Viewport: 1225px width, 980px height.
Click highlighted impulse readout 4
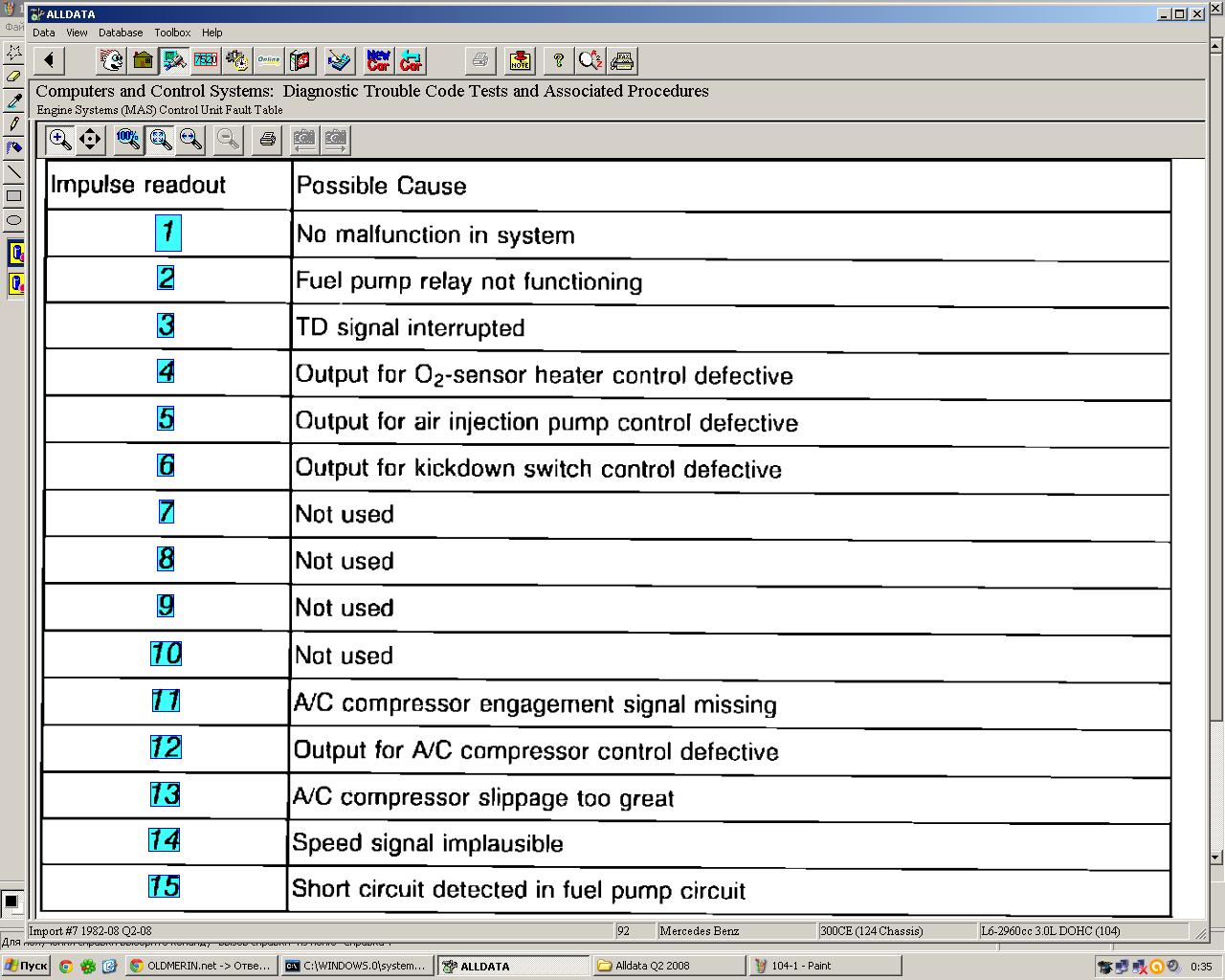click(167, 371)
